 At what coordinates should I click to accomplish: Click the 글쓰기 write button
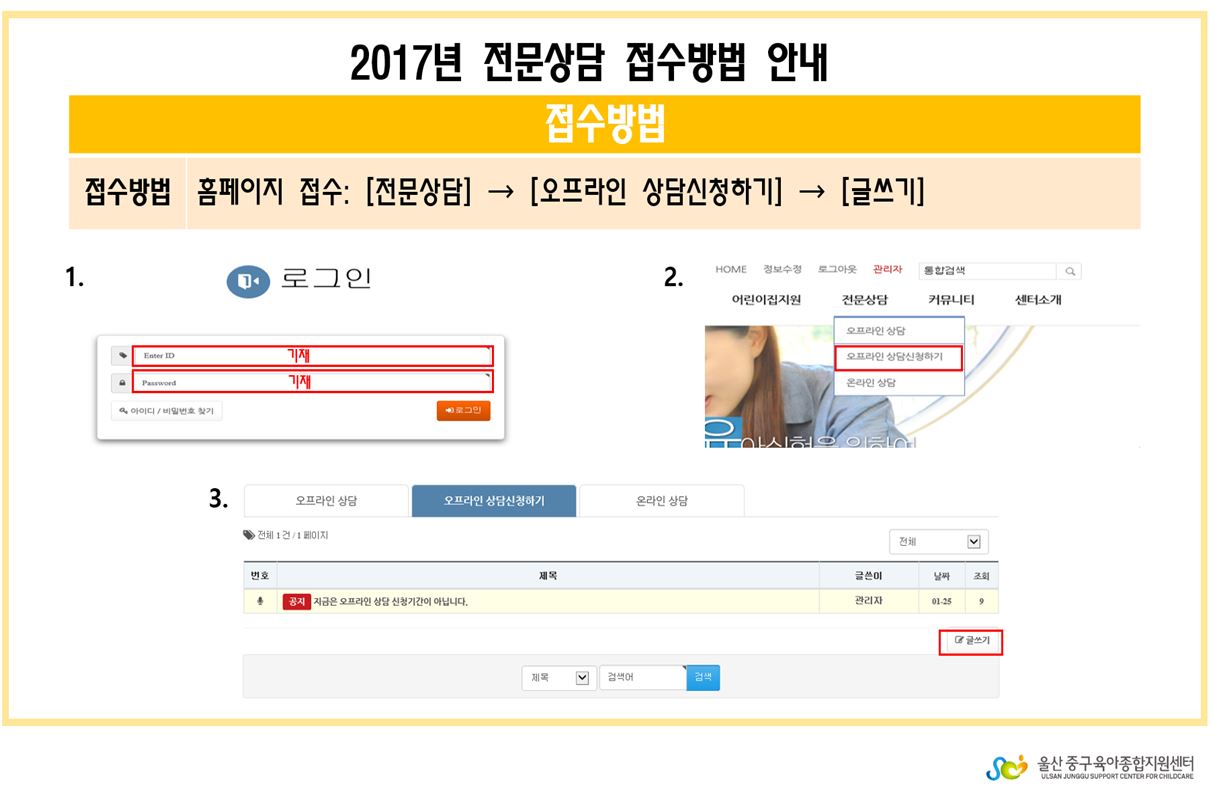point(970,640)
